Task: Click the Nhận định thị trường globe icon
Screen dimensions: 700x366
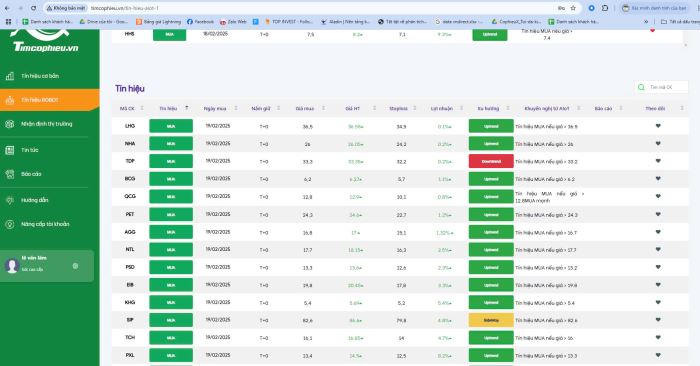Action: pos(10,124)
